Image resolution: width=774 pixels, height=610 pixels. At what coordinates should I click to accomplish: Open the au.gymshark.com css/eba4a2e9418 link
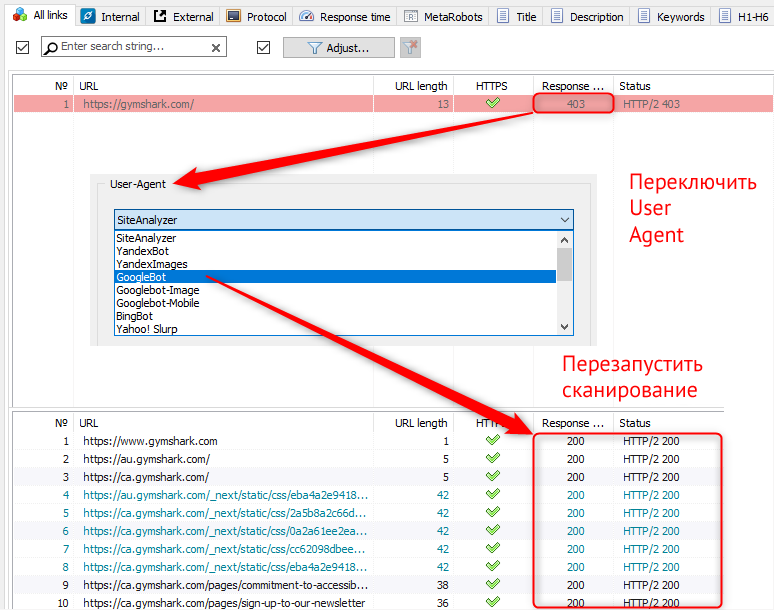[225, 495]
